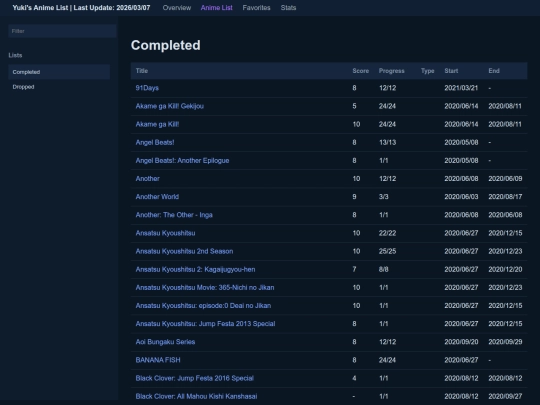Image resolution: width=540 pixels, height=405 pixels.
Task: Click progress 13/13 in Angel Beats! row
Action: [x=387, y=142]
